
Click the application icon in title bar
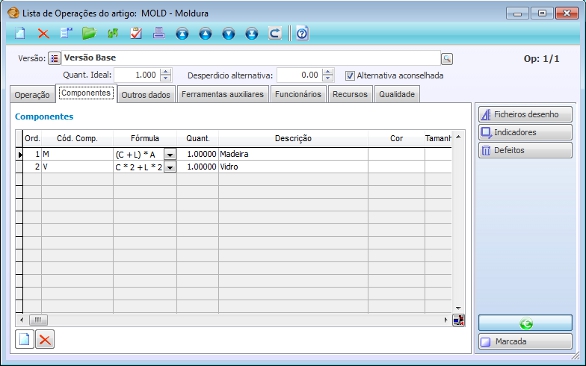click(x=13, y=13)
